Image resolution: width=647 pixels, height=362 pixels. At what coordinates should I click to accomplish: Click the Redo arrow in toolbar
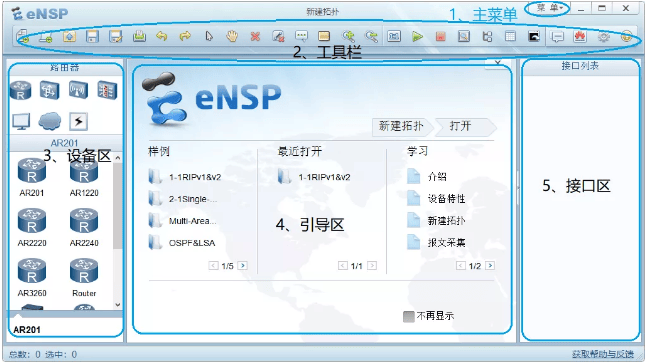click(185, 36)
